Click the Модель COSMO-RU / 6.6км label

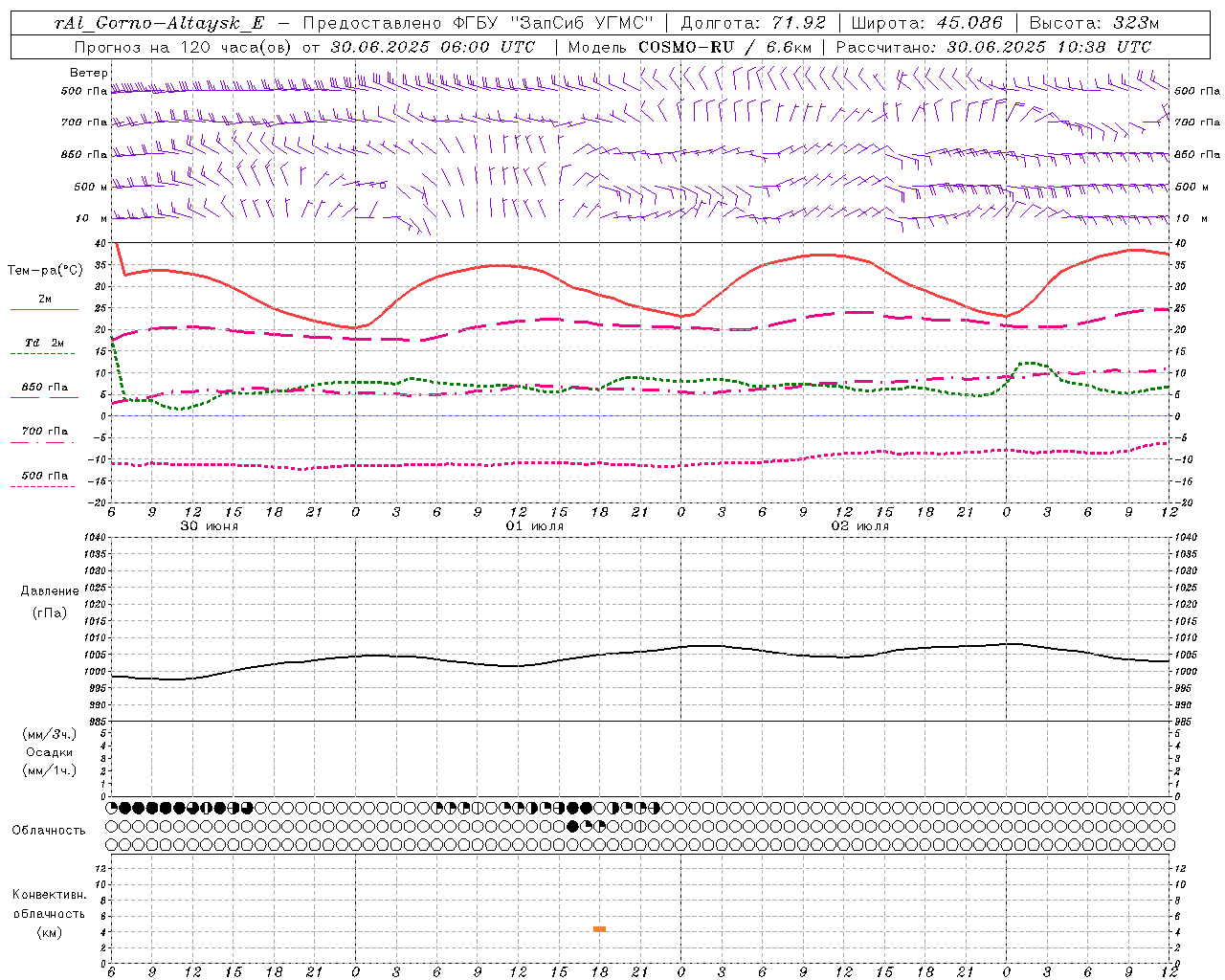(x=690, y=47)
